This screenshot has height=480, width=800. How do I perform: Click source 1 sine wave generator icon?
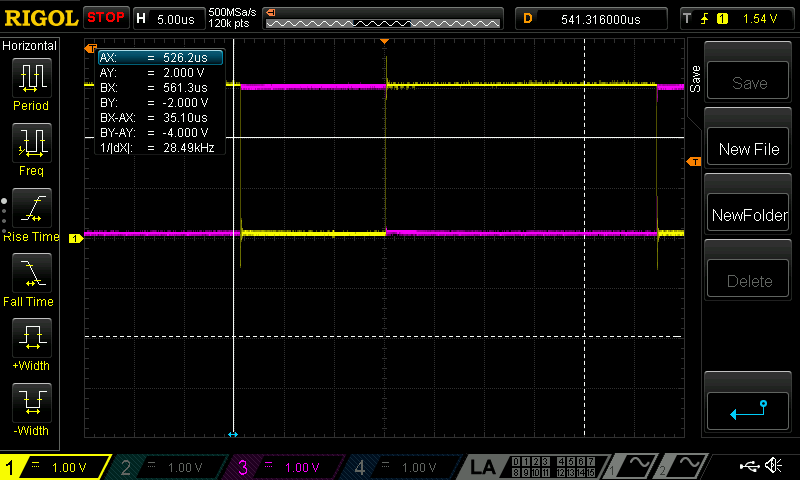tap(633, 466)
